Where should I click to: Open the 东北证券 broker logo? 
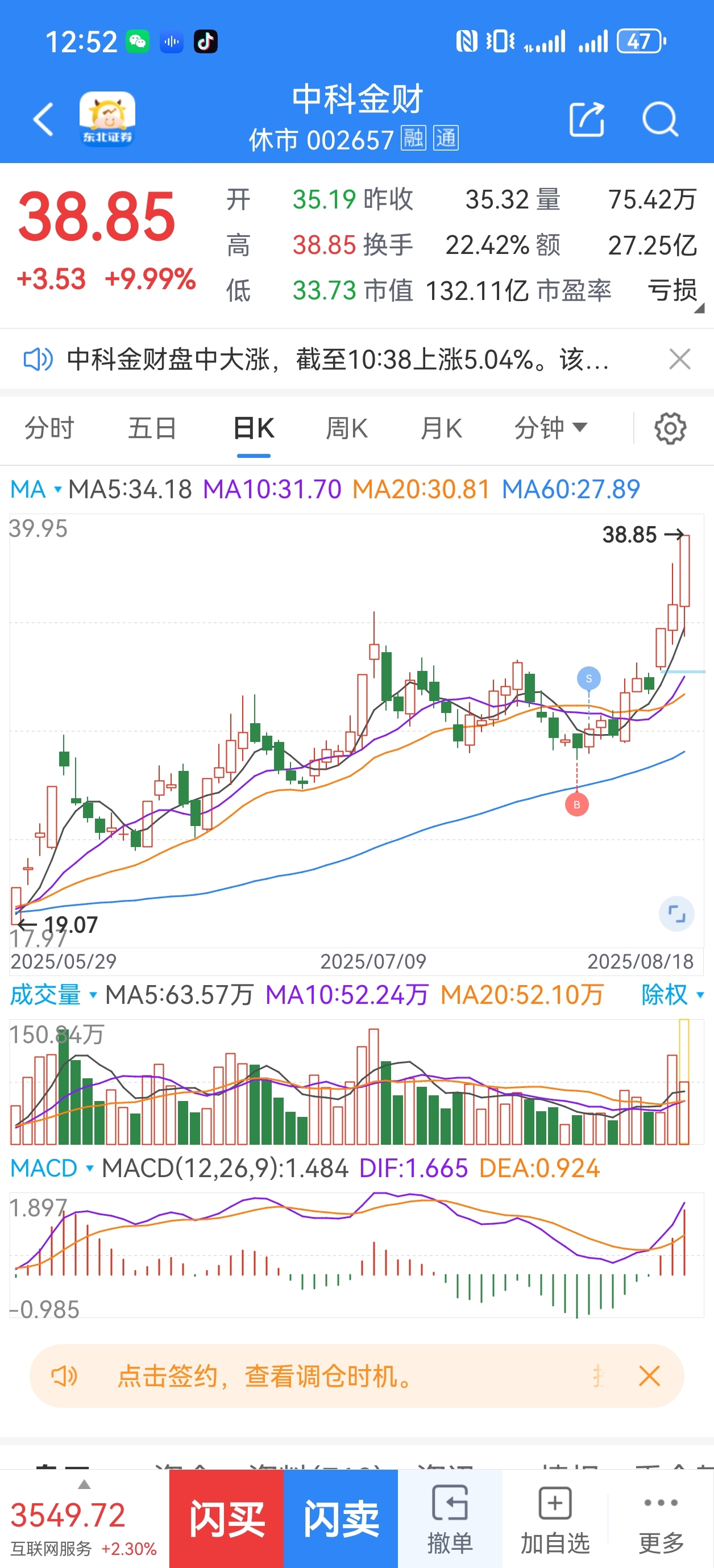[107, 119]
